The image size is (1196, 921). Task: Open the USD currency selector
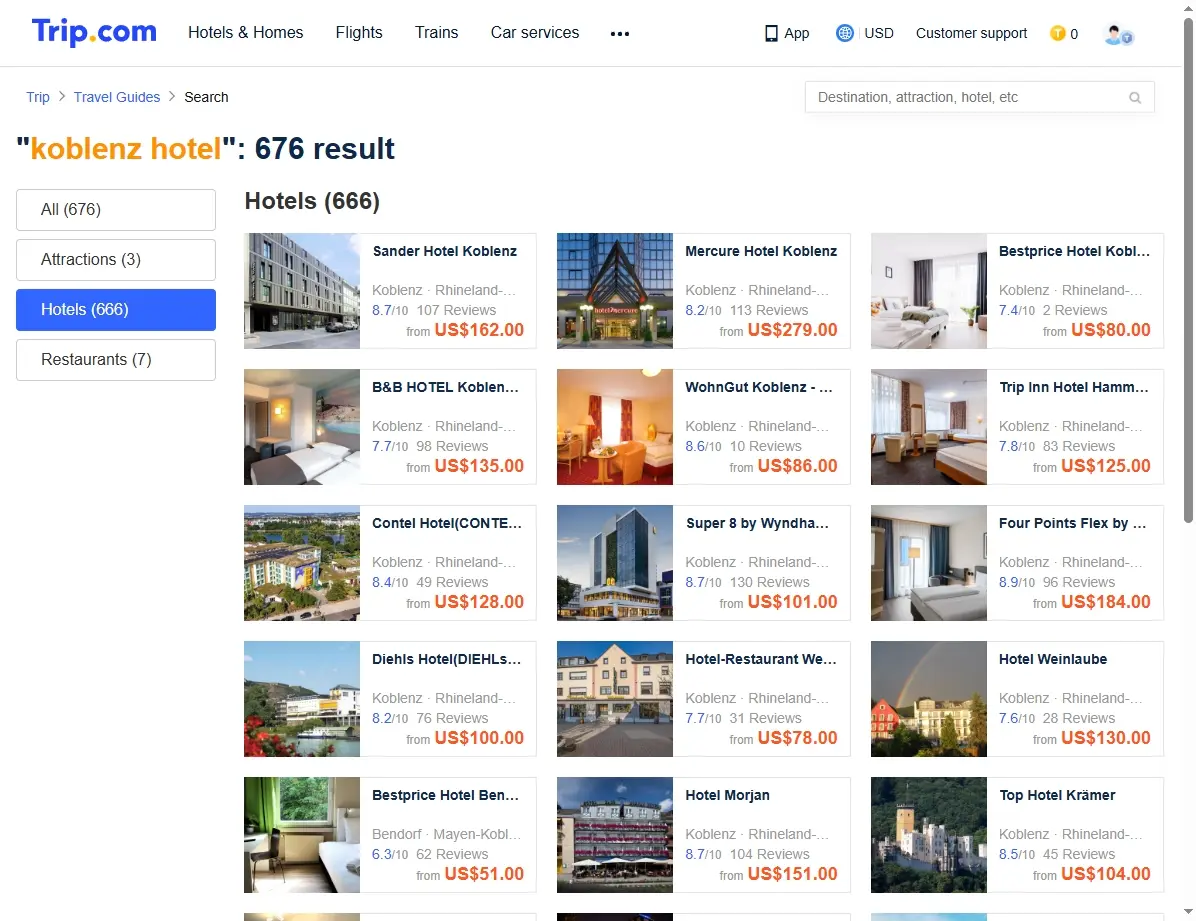(x=879, y=33)
